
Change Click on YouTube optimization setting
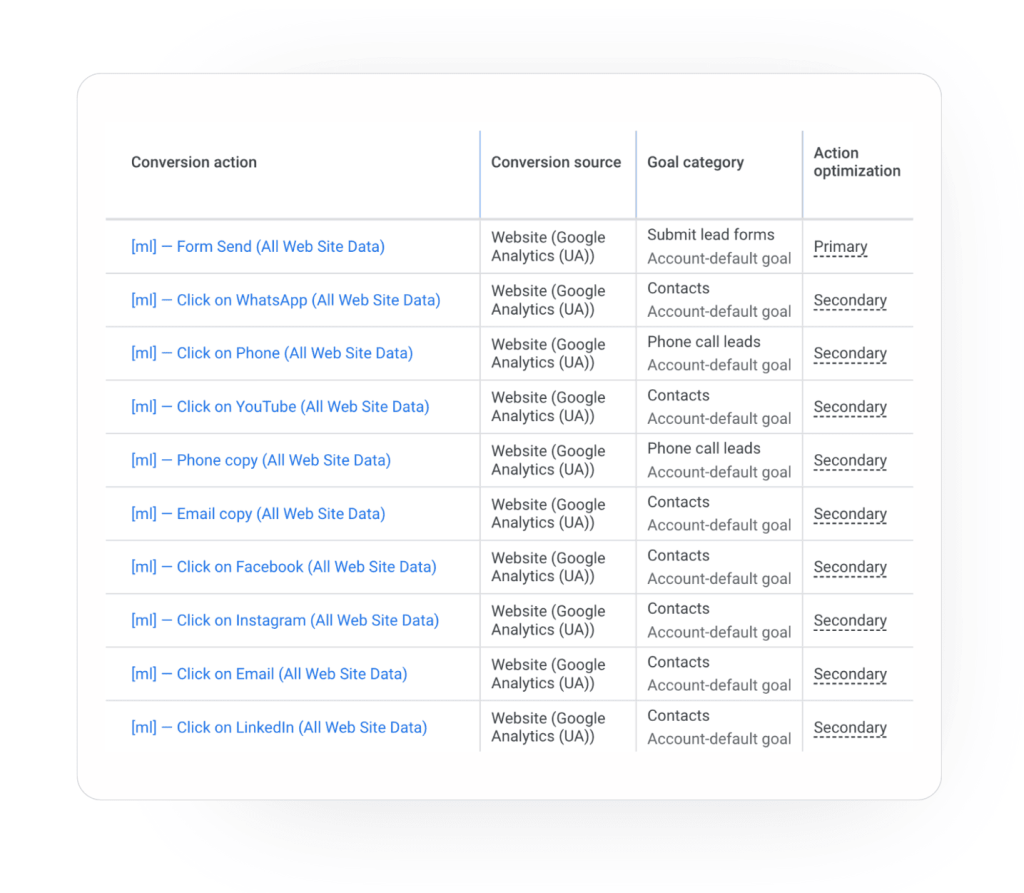(849, 407)
